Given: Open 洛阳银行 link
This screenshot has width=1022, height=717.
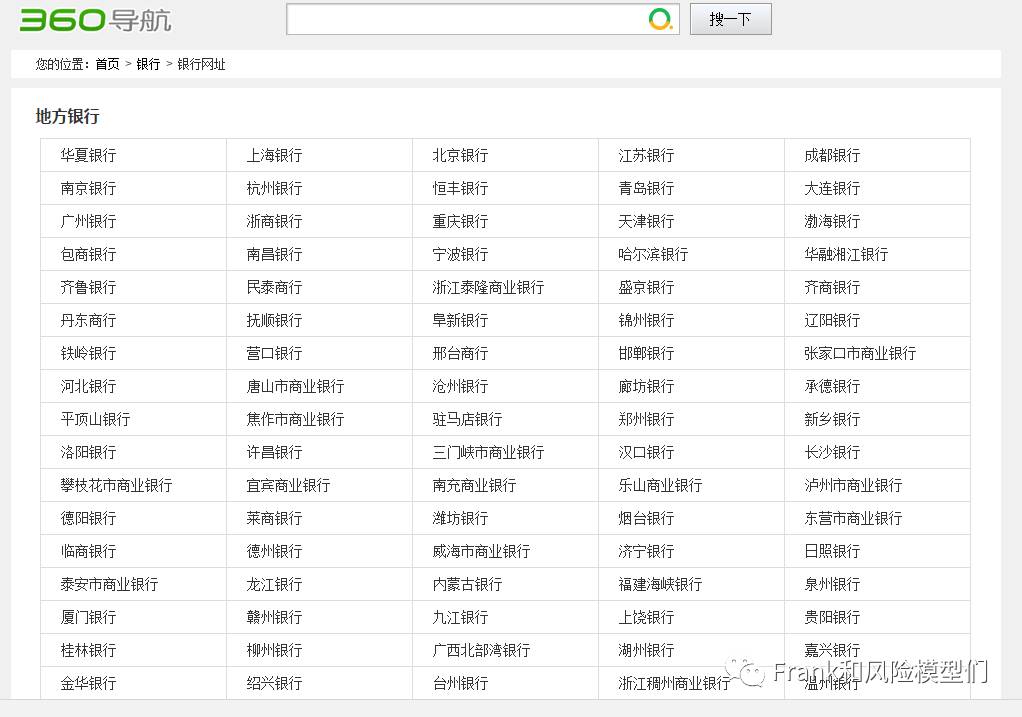Looking at the screenshot, I should pos(88,452).
